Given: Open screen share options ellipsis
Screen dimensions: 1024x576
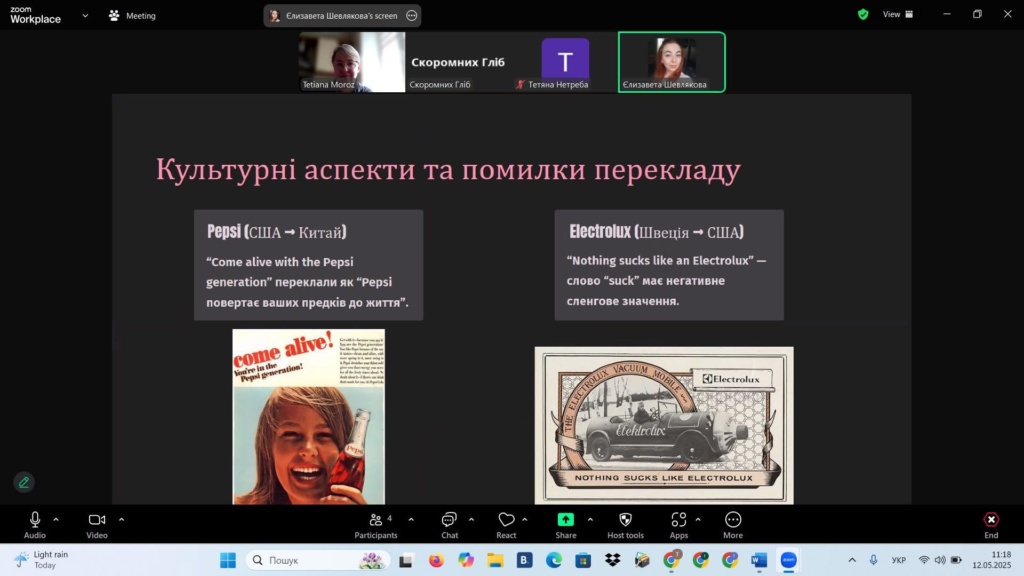Looking at the screenshot, I should point(411,16).
